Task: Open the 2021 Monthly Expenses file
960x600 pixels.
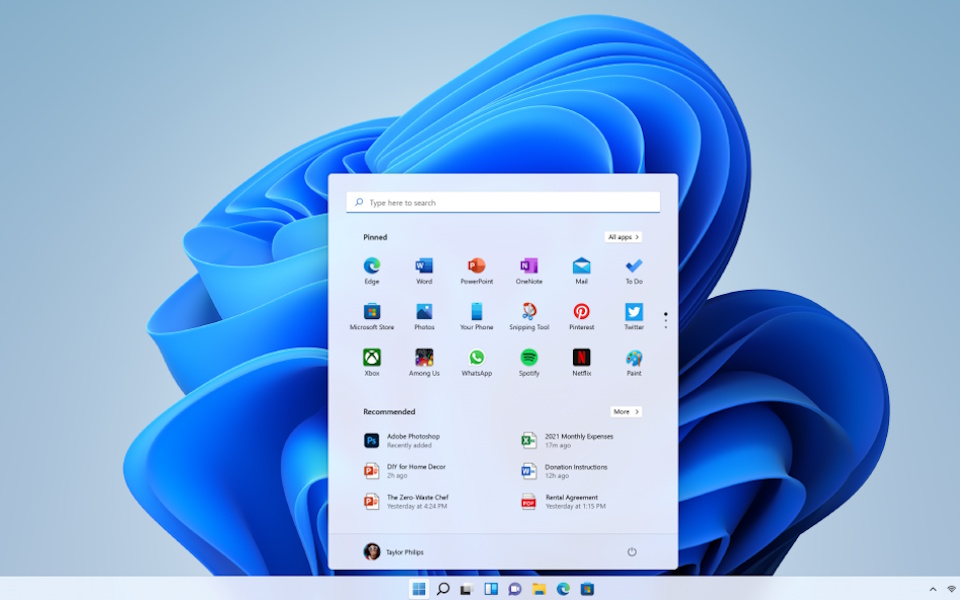Action: (579, 441)
